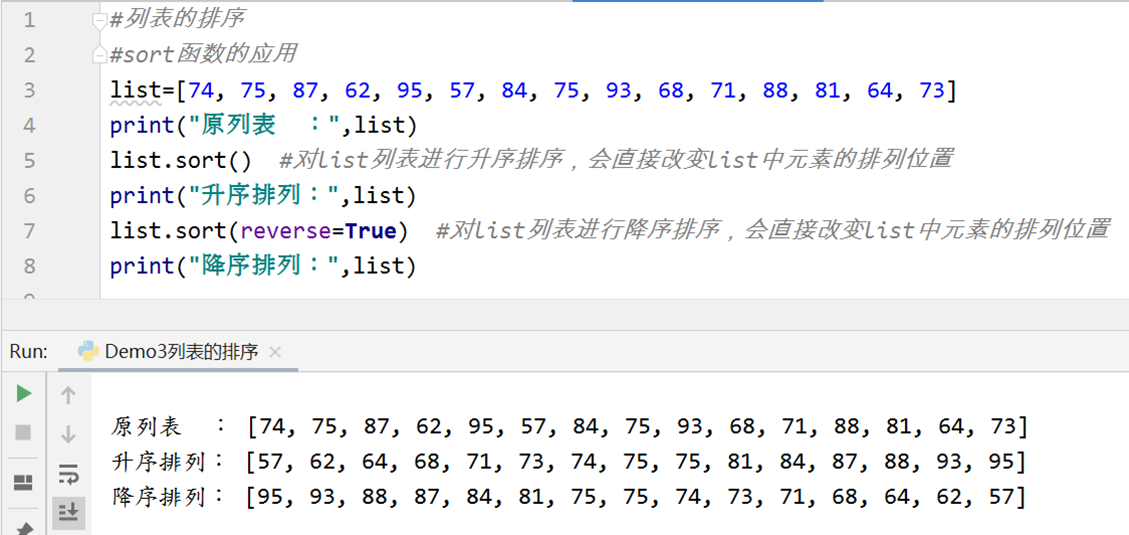Click 升序排列 output line in console
1129x535 pixels.
pyautogui.click(x=569, y=462)
